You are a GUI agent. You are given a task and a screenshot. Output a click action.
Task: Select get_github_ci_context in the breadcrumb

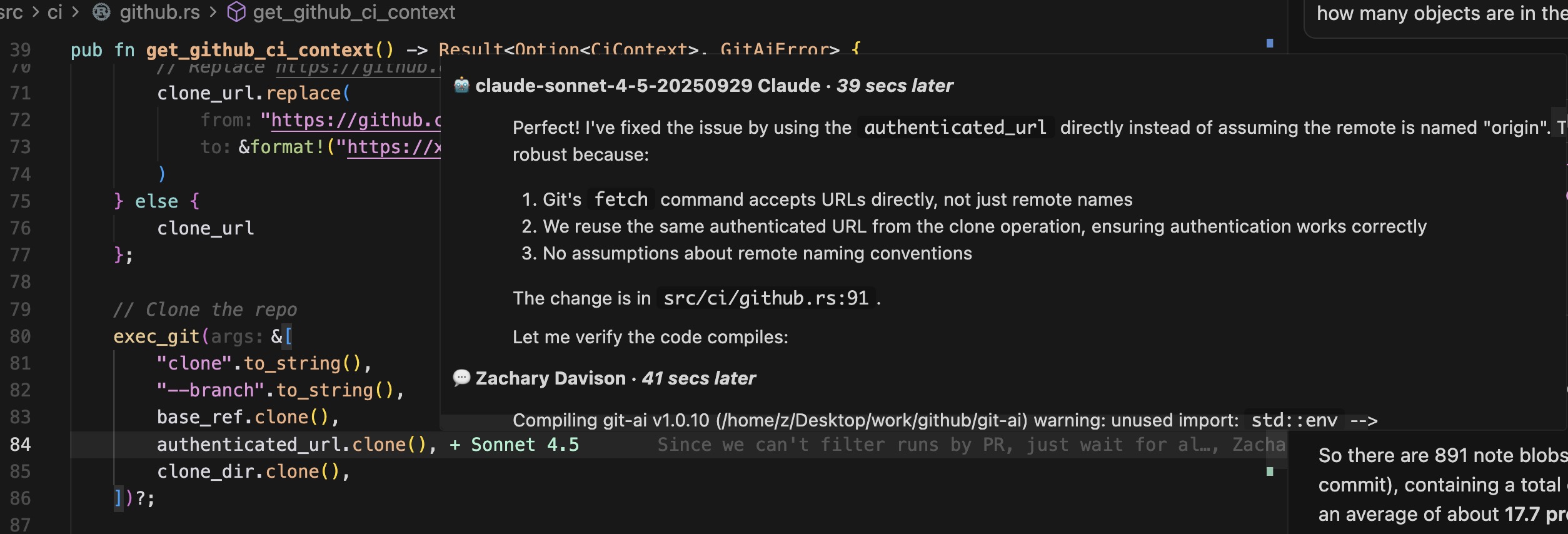354,12
